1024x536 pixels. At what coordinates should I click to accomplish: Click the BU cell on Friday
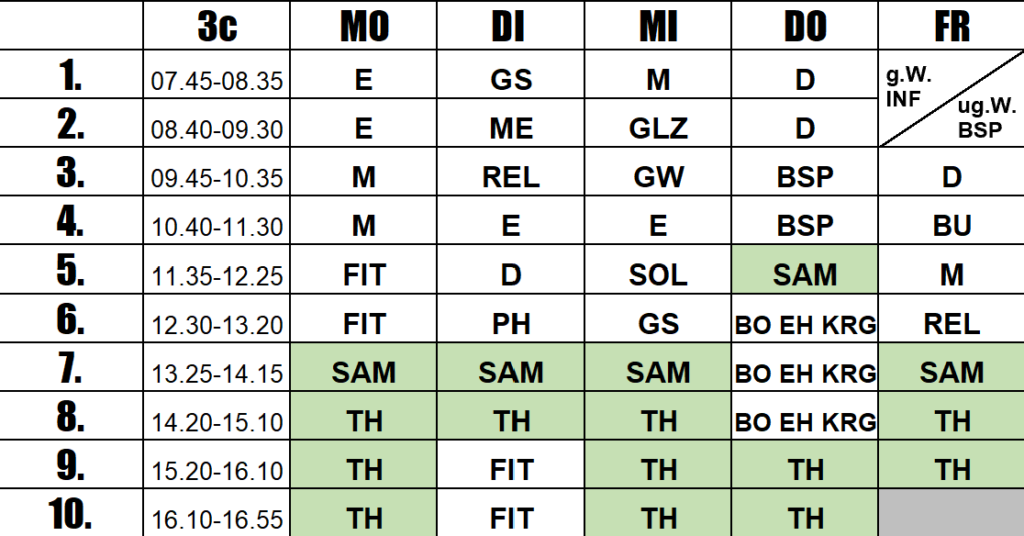[952, 221]
